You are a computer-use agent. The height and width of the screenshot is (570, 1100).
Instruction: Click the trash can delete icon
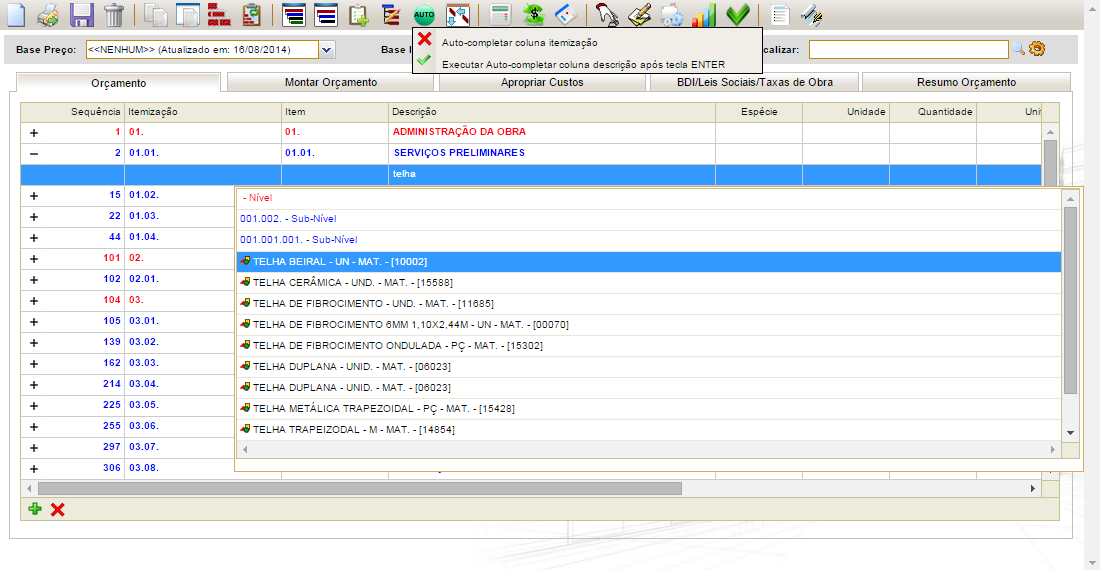click(114, 15)
